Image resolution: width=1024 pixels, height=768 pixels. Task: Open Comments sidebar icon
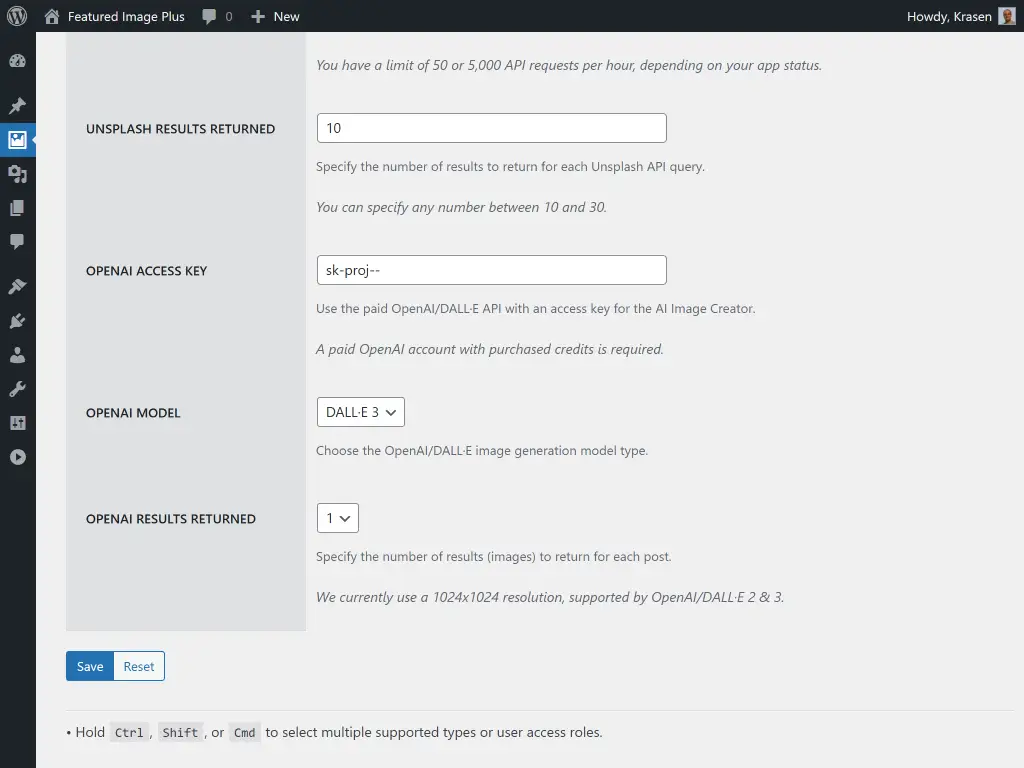point(18,242)
